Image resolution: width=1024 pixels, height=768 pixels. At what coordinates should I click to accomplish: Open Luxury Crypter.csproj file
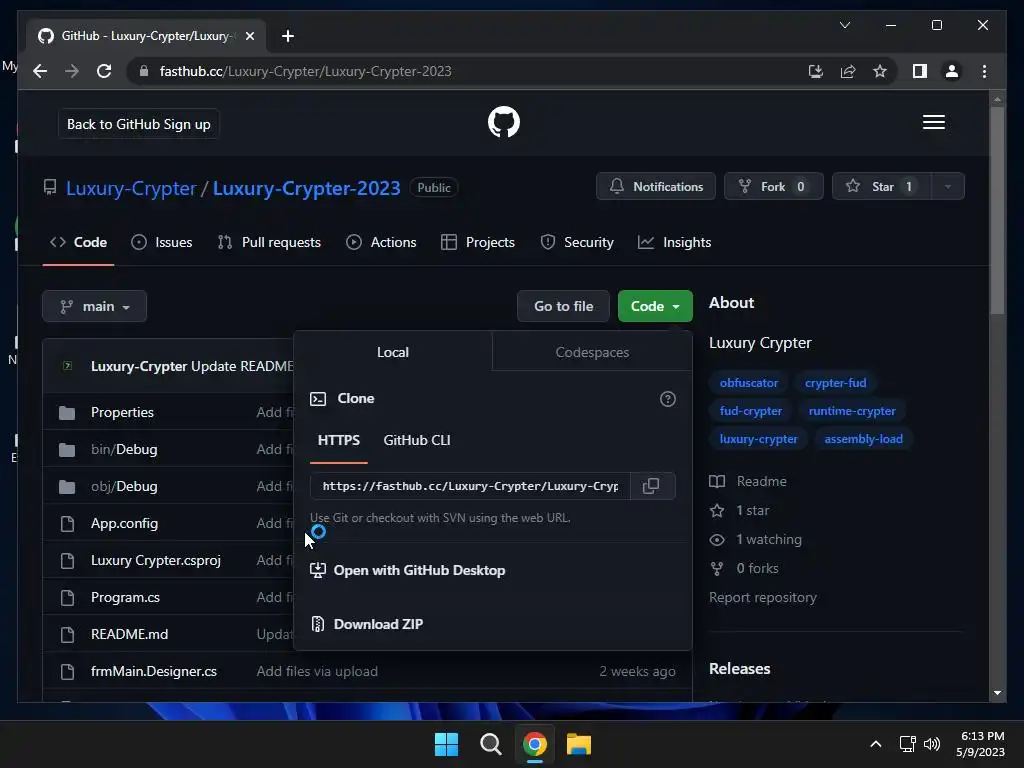tap(156, 560)
